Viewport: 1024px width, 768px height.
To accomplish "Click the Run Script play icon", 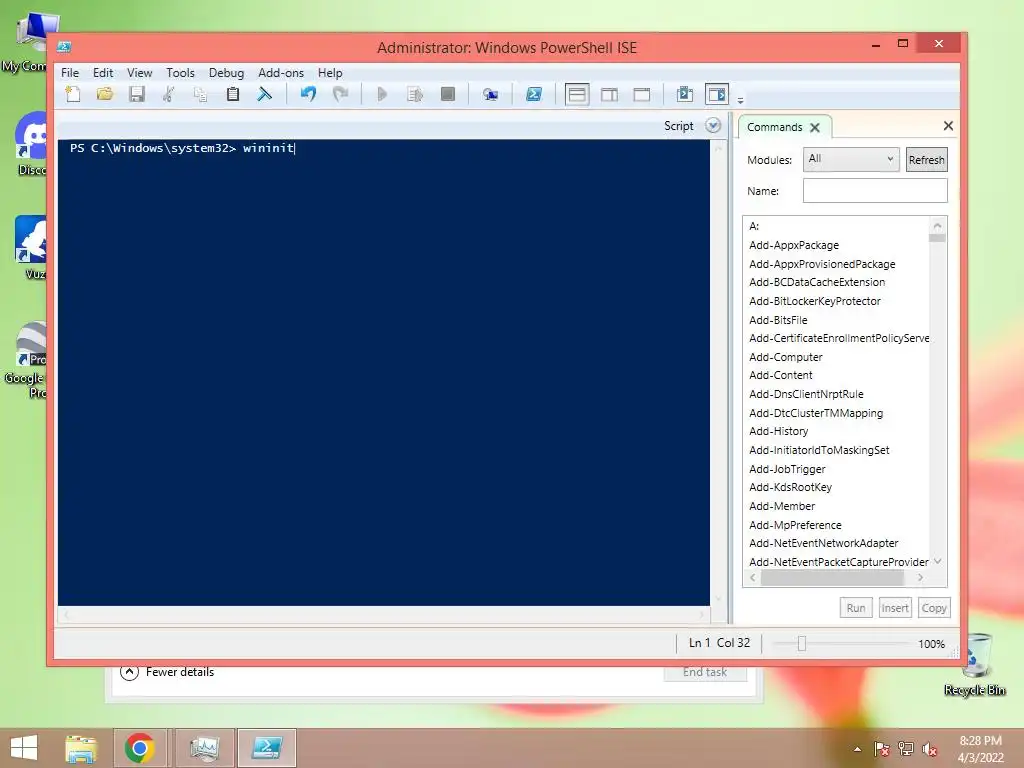I will point(382,94).
